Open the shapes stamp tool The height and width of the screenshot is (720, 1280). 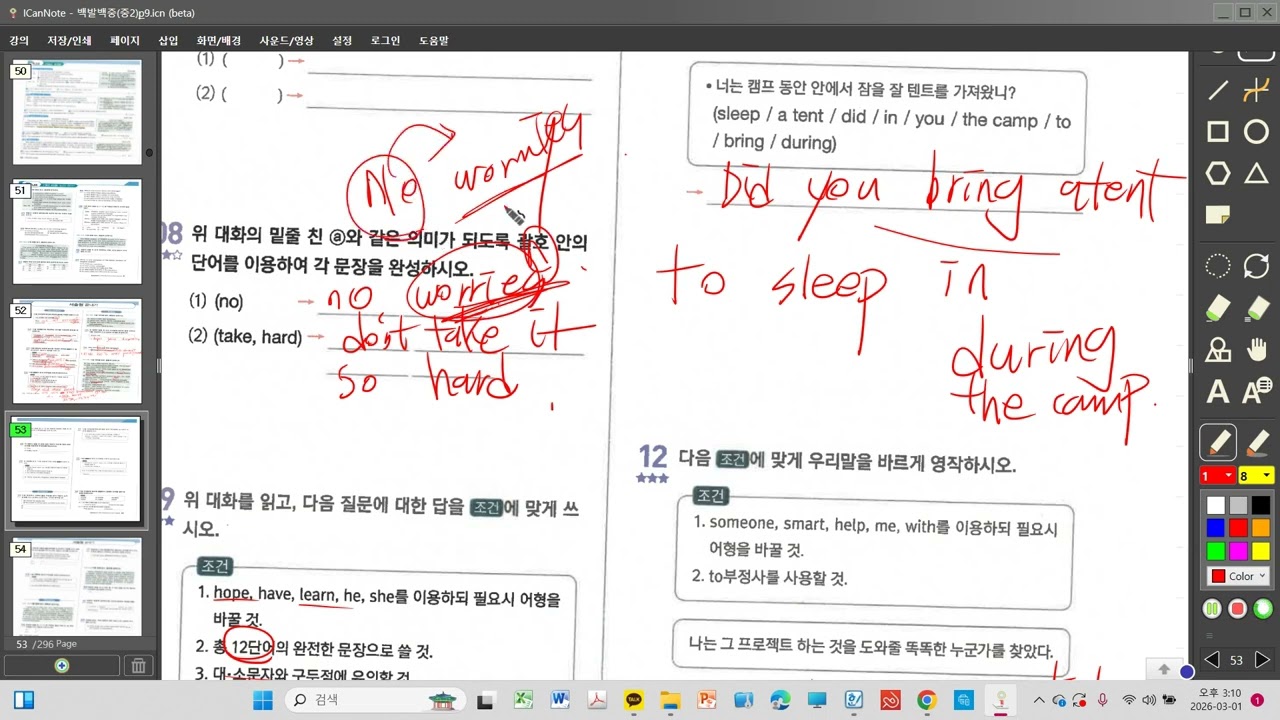click(x=1218, y=349)
